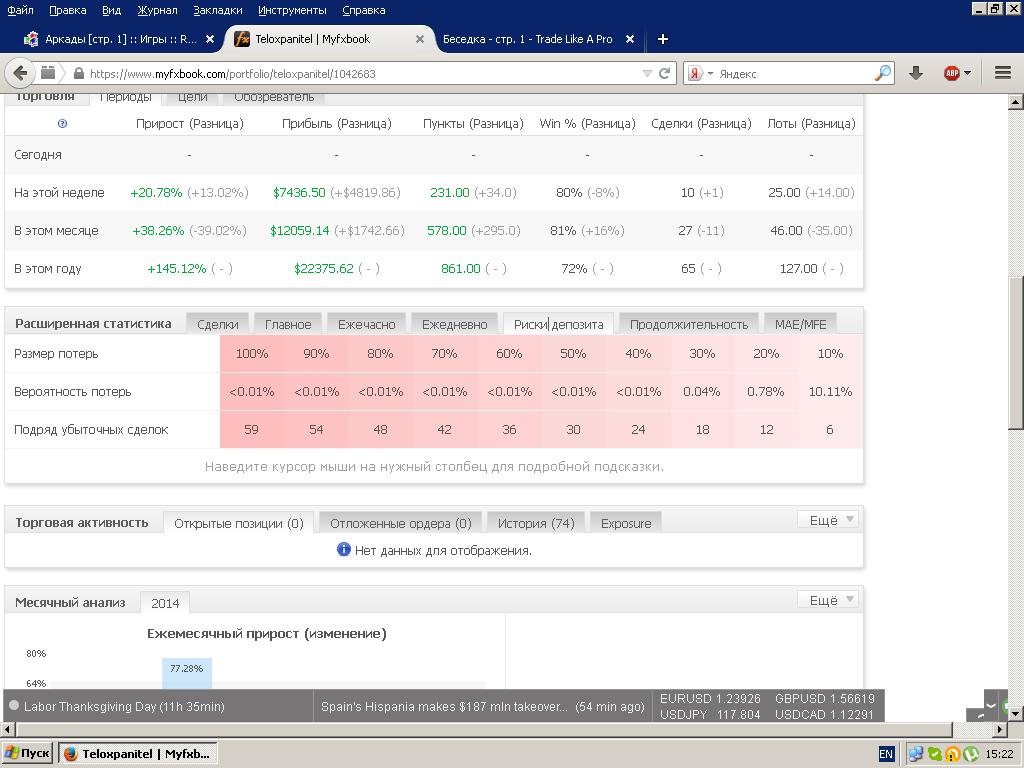Open the Labor Thanksgiving Day calendar event
1024x768 pixels.
(124, 706)
